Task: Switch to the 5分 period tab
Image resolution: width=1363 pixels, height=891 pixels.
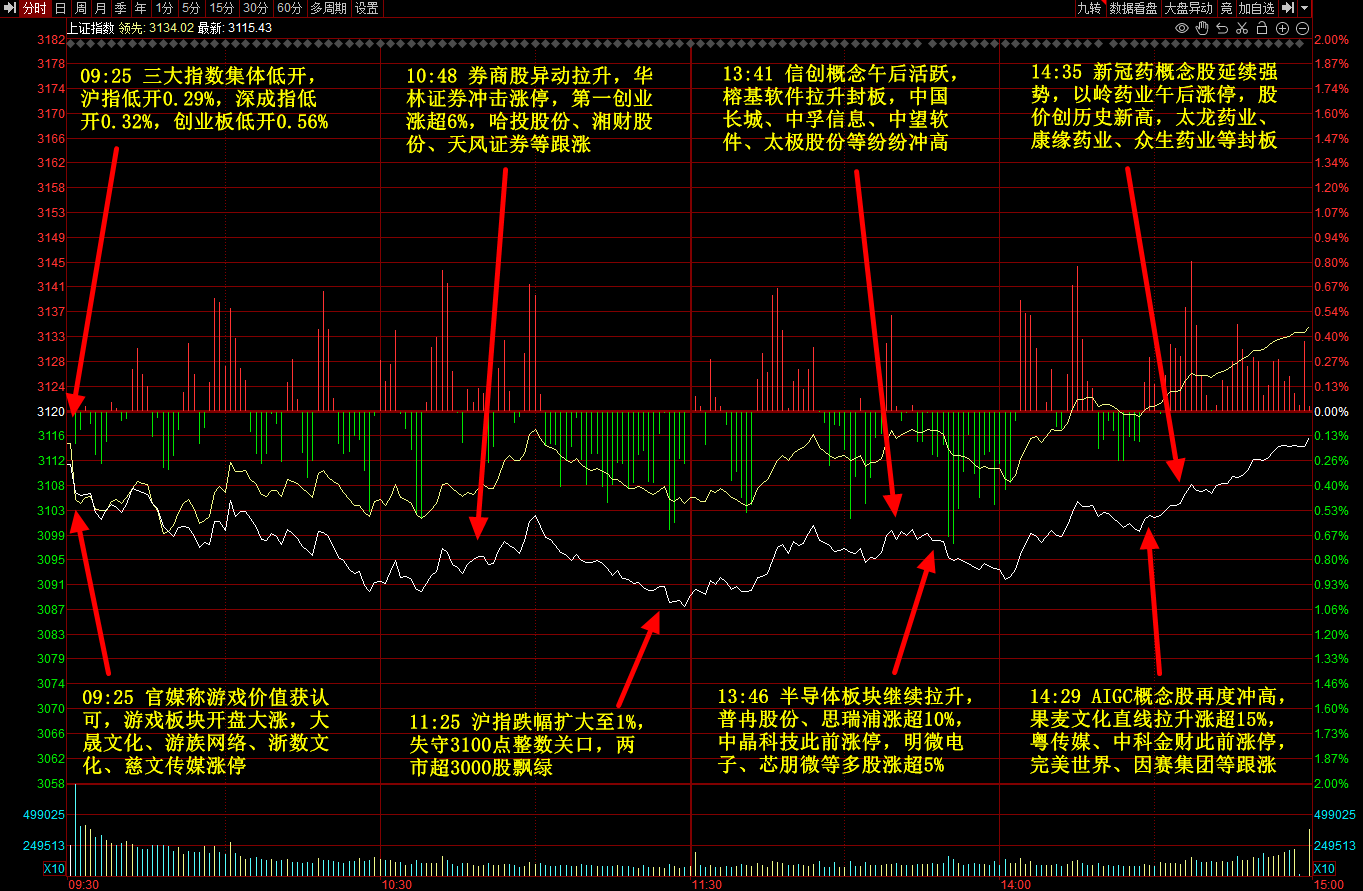Action: (x=191, y=8)
